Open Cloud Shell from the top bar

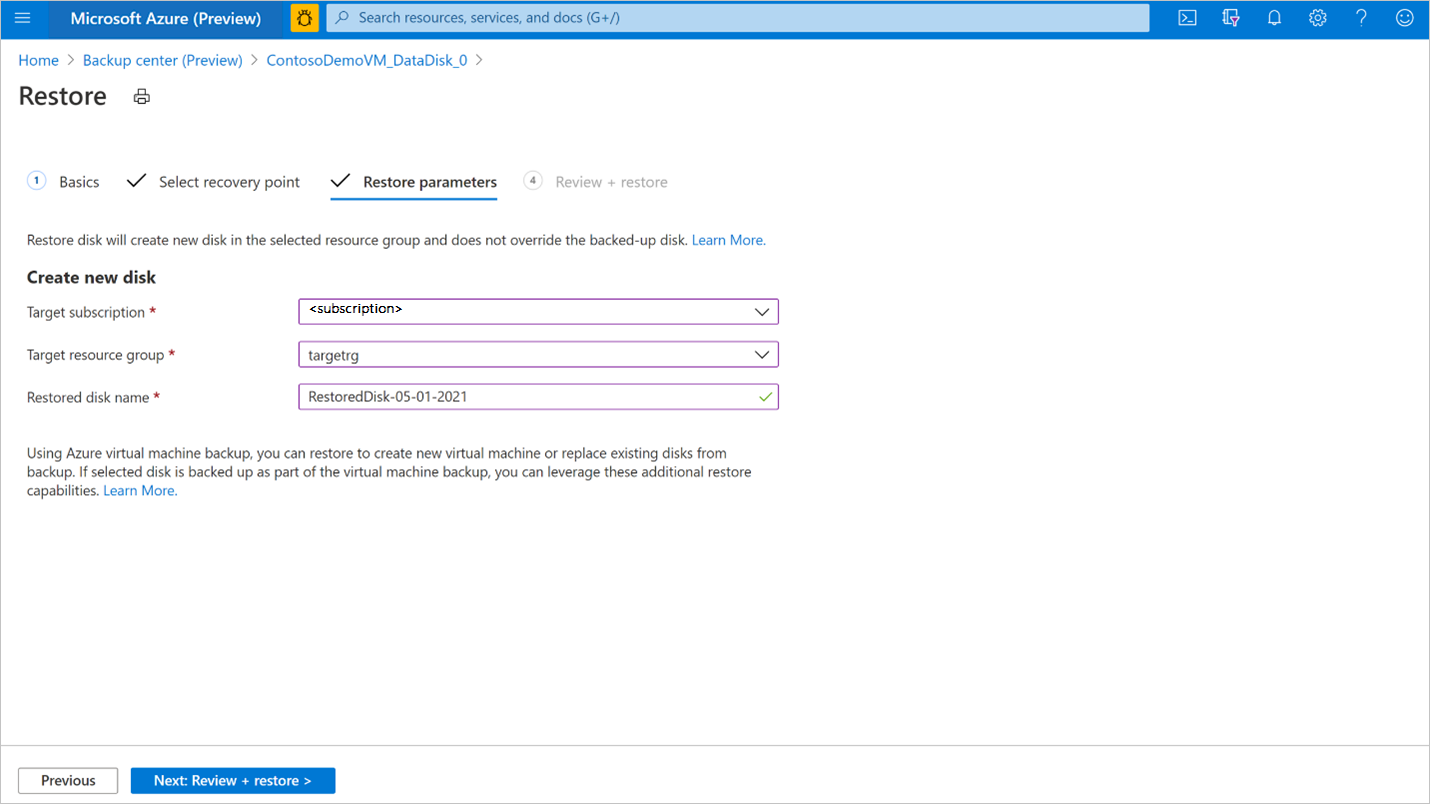click(x=1187, y=18)
